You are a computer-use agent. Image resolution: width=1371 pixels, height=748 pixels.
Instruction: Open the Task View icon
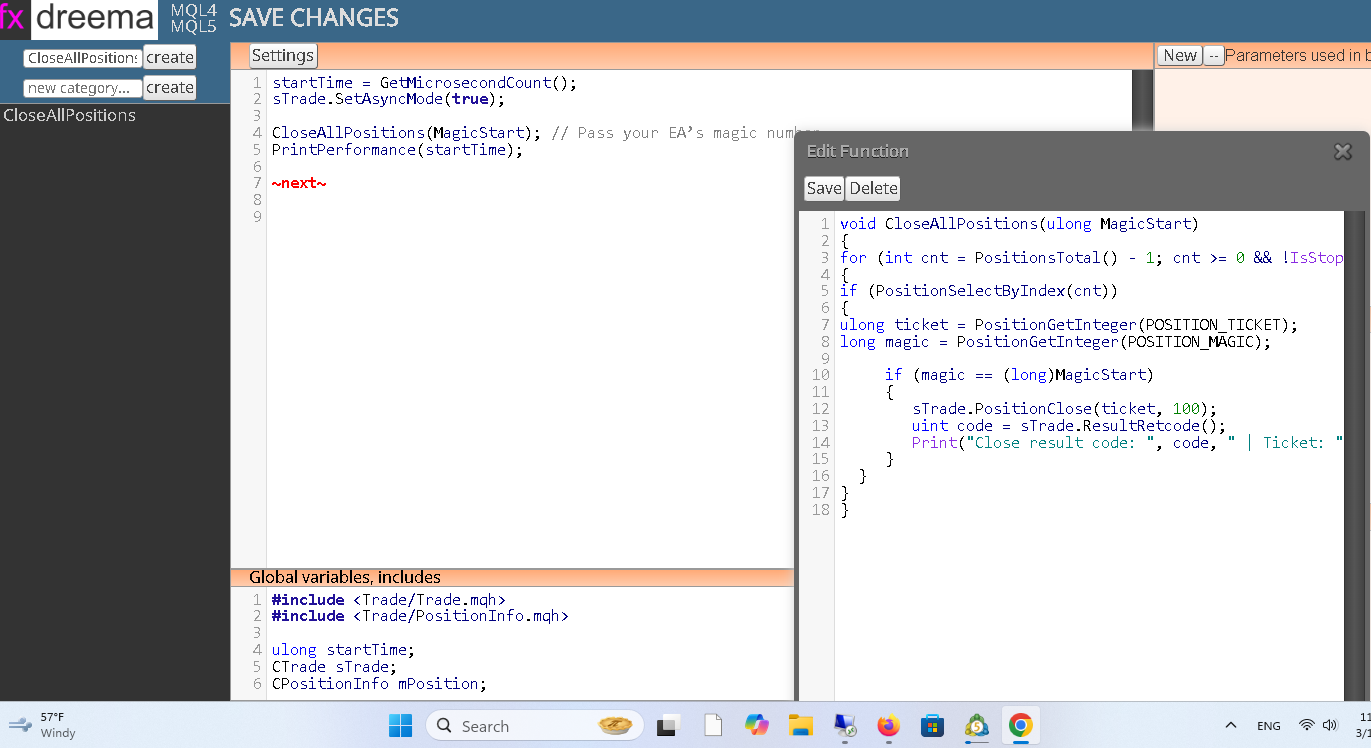pyautogui.click(x=668, y=726)
